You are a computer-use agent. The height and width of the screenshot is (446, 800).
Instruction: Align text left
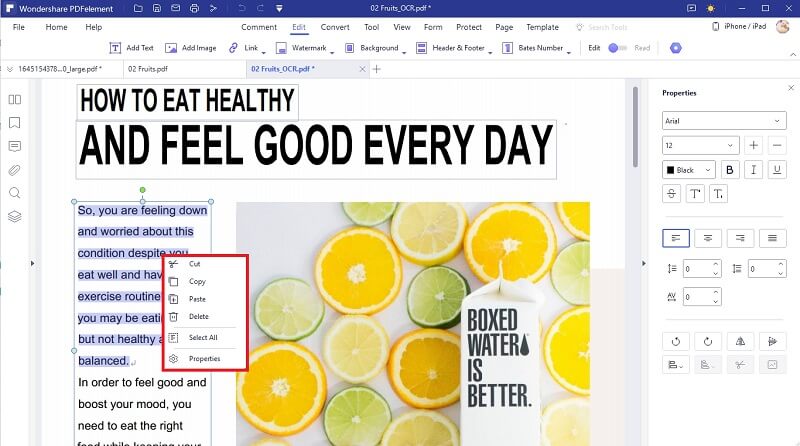[676, 238]
